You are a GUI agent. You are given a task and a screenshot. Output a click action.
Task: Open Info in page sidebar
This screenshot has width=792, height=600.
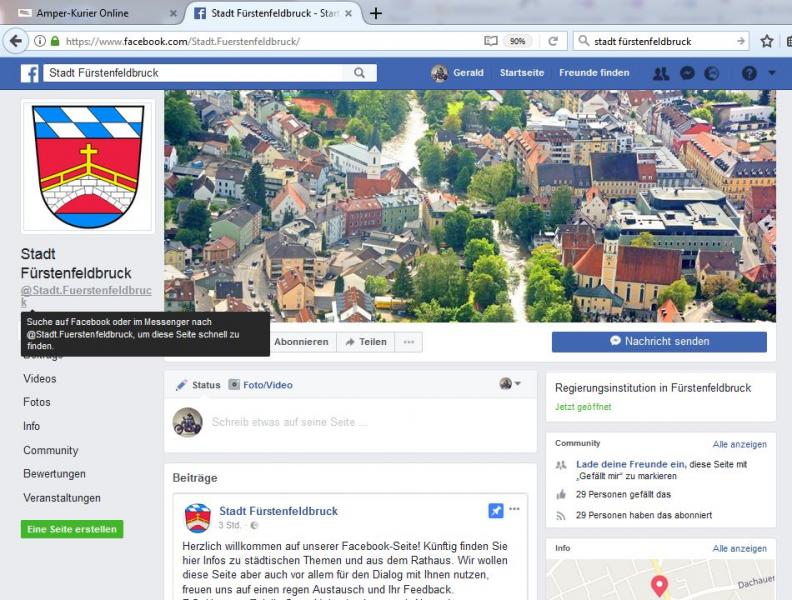coord(31,426)
